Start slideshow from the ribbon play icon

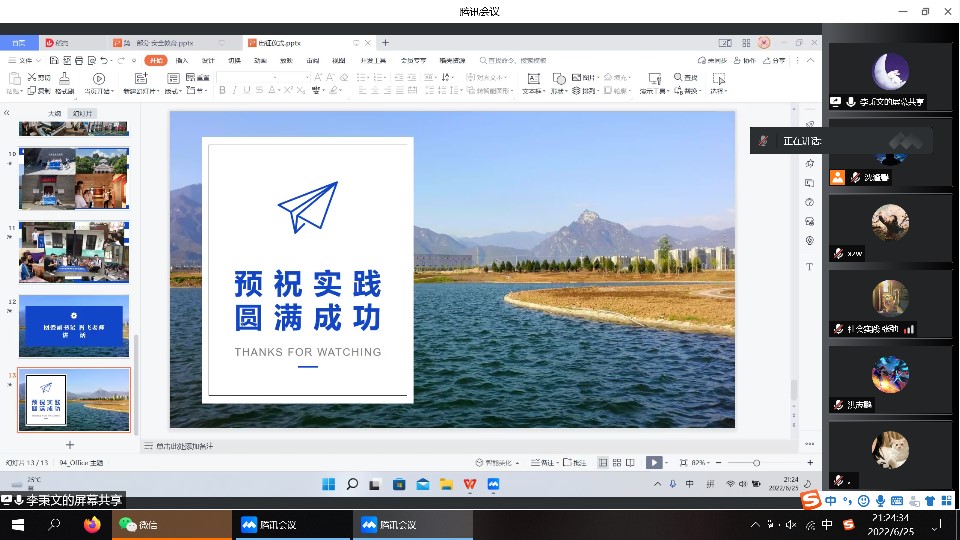[x=99, y=79]
